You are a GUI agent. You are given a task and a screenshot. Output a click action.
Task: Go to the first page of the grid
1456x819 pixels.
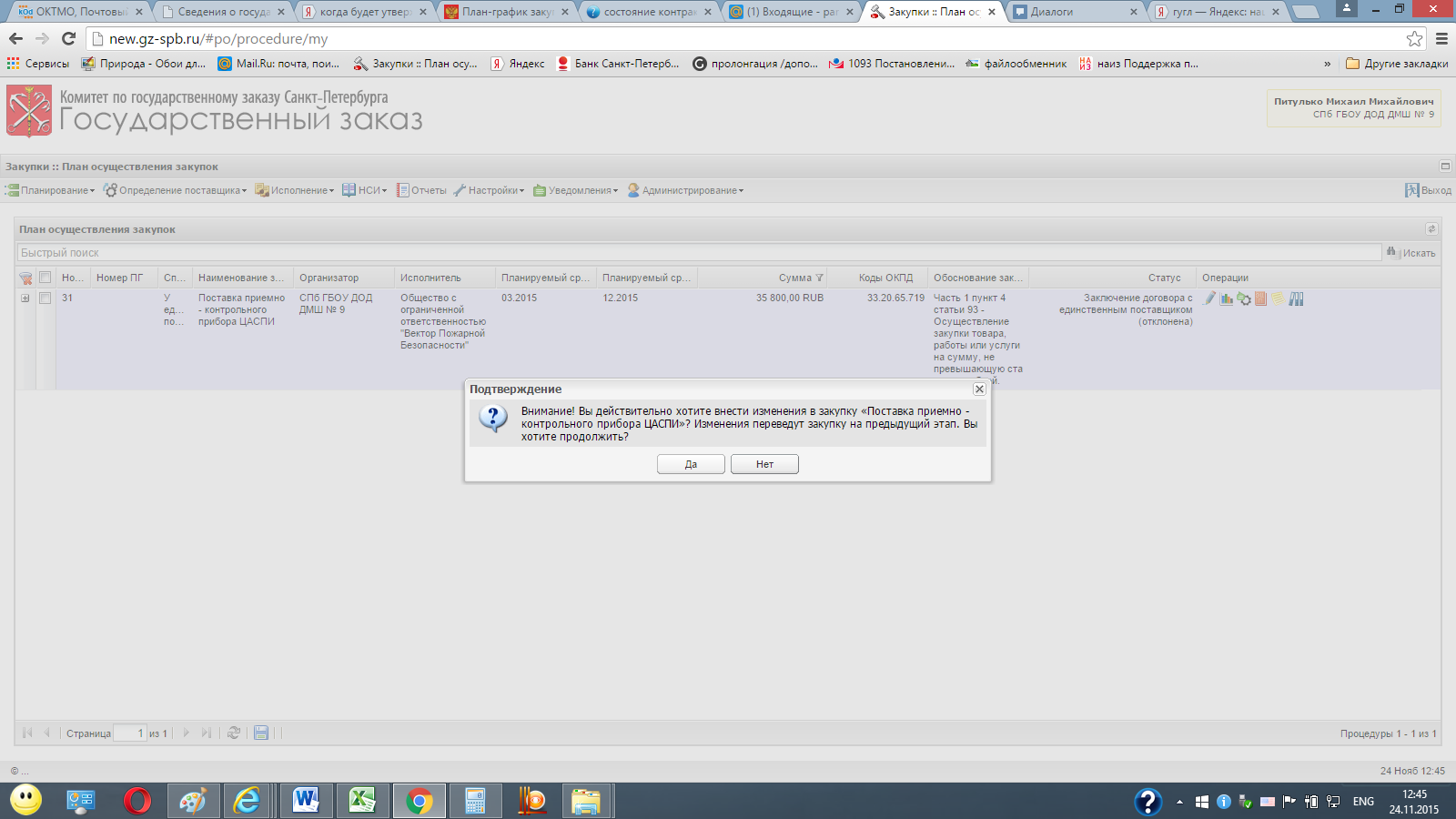(x=27, y=733)
